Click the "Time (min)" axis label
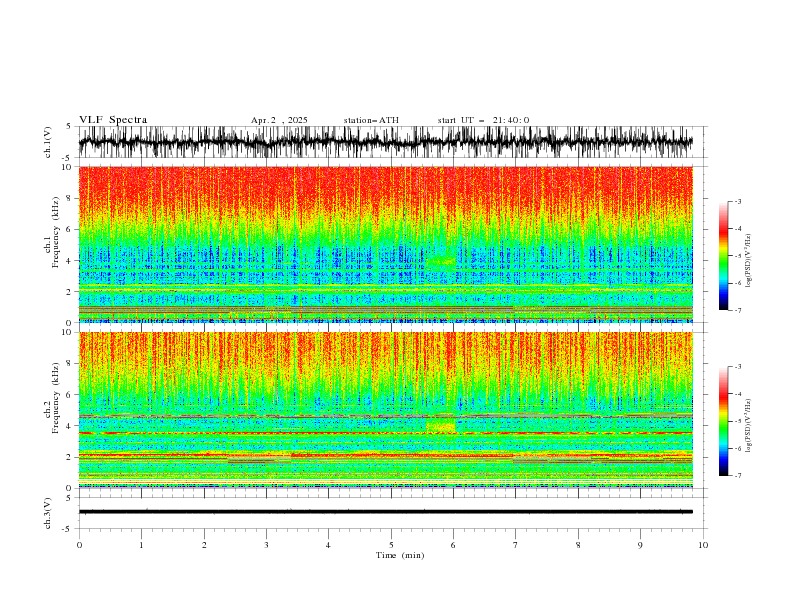 click(400, 555)
